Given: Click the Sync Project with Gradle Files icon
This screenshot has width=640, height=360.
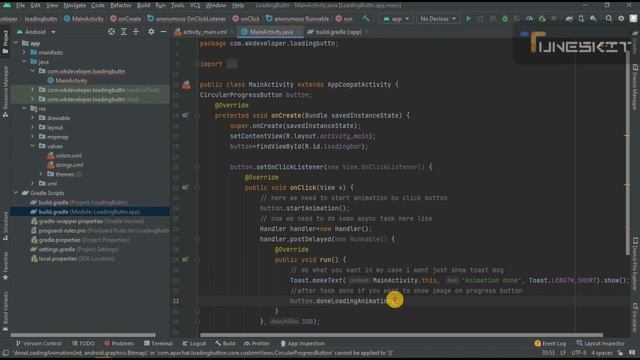Looking at the screenshot, I should (x=569, y=19).
